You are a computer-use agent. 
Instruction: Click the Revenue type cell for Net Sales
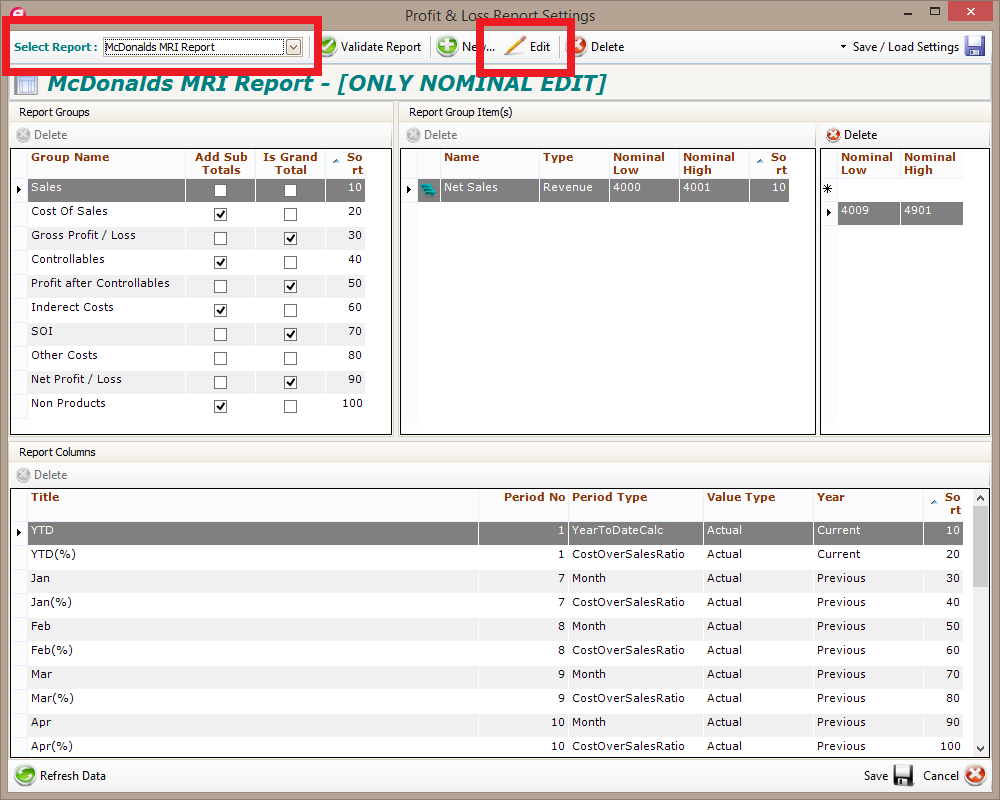574,189
